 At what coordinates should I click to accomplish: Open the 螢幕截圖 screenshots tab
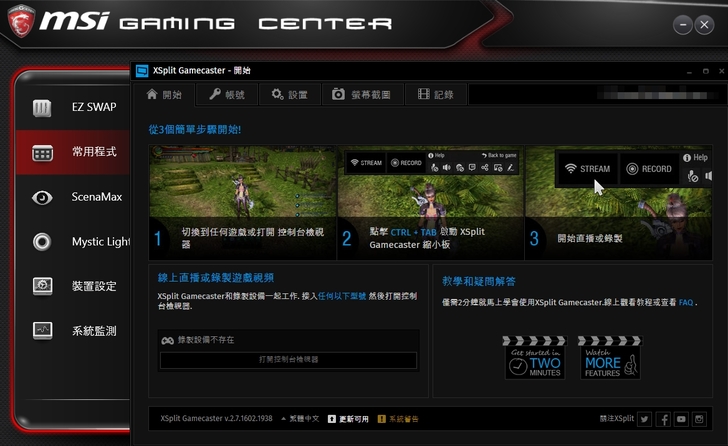tap(362, 95)
